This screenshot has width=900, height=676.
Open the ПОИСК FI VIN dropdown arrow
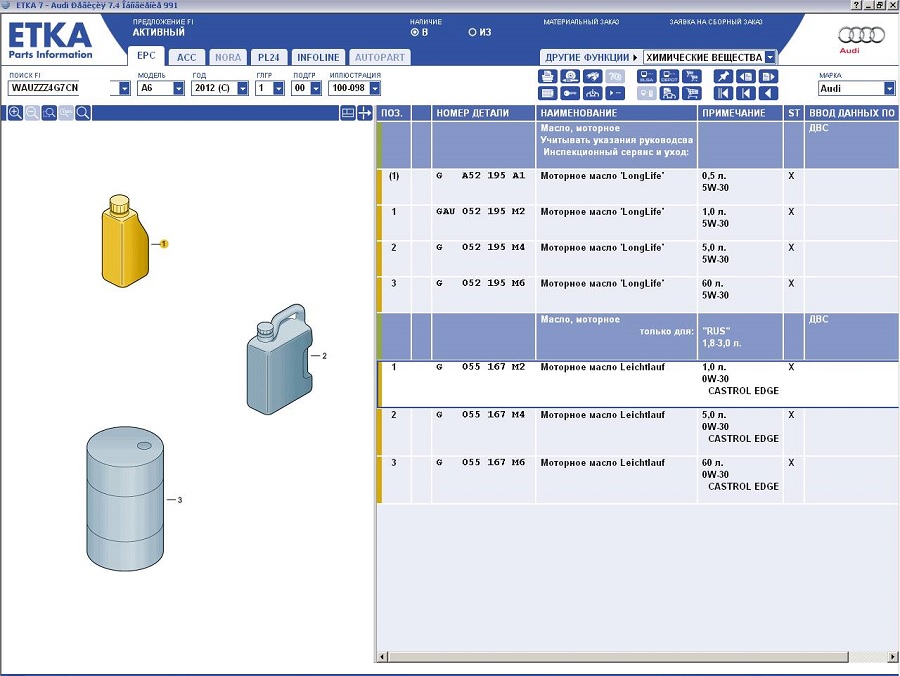coord(125,88)
